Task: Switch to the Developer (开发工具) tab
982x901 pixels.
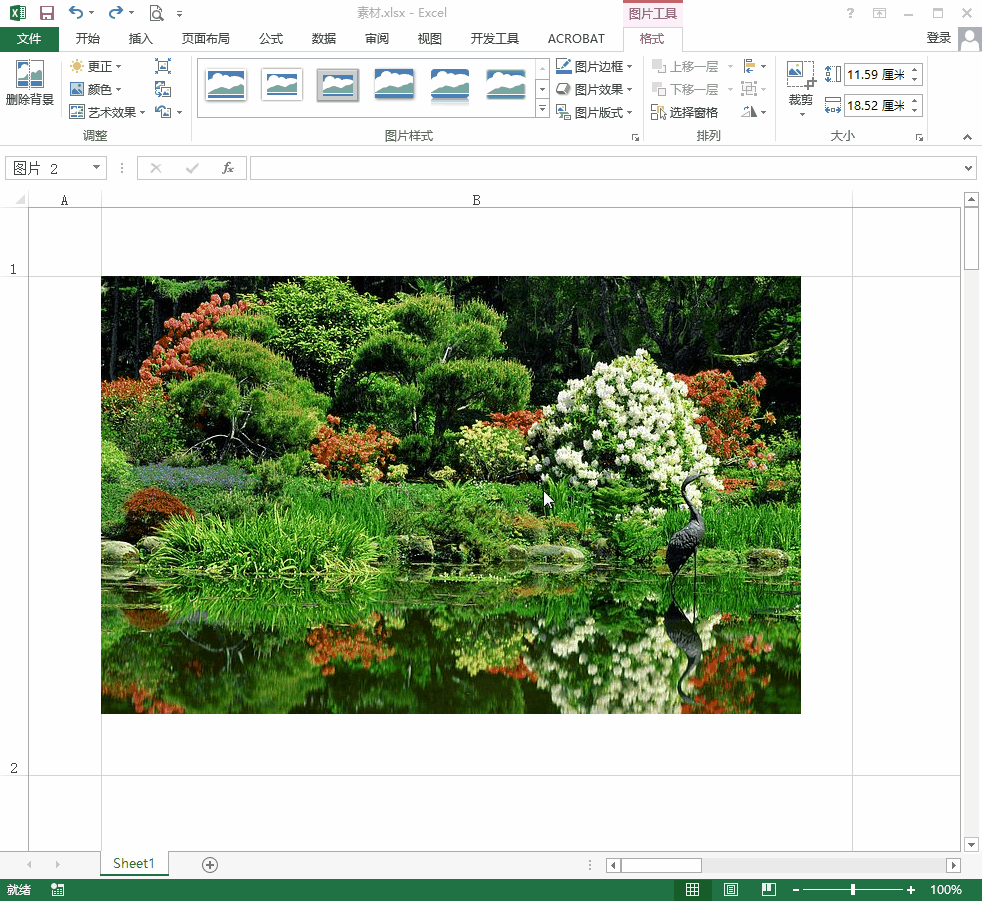Action: 495,39
